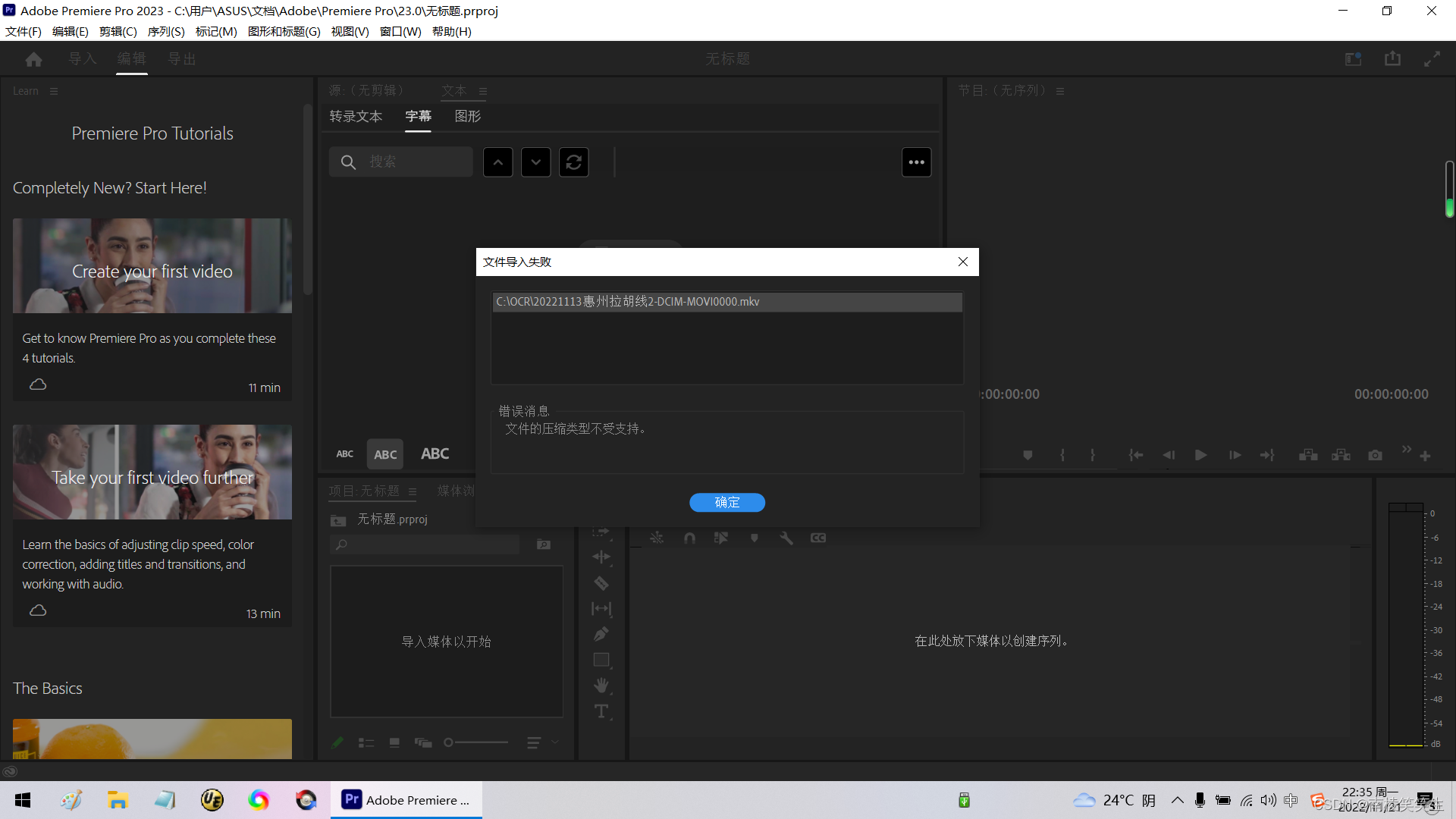The width and height of the screenshot is (1456, 819).
Task: Open the sort icons dropdown in Project panel
Action: [x=543, y=742]
